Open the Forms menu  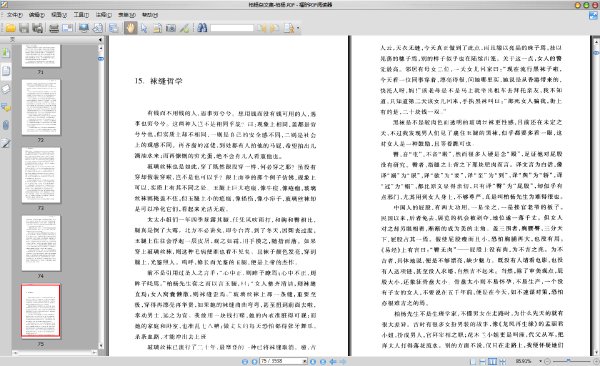(127, 15)
